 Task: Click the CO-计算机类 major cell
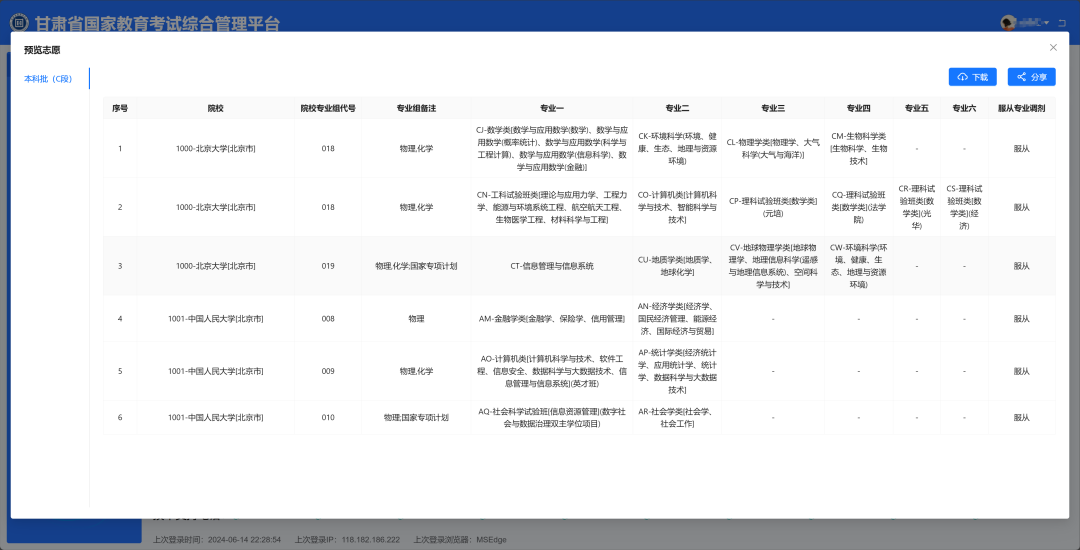(x=677, y=207)
